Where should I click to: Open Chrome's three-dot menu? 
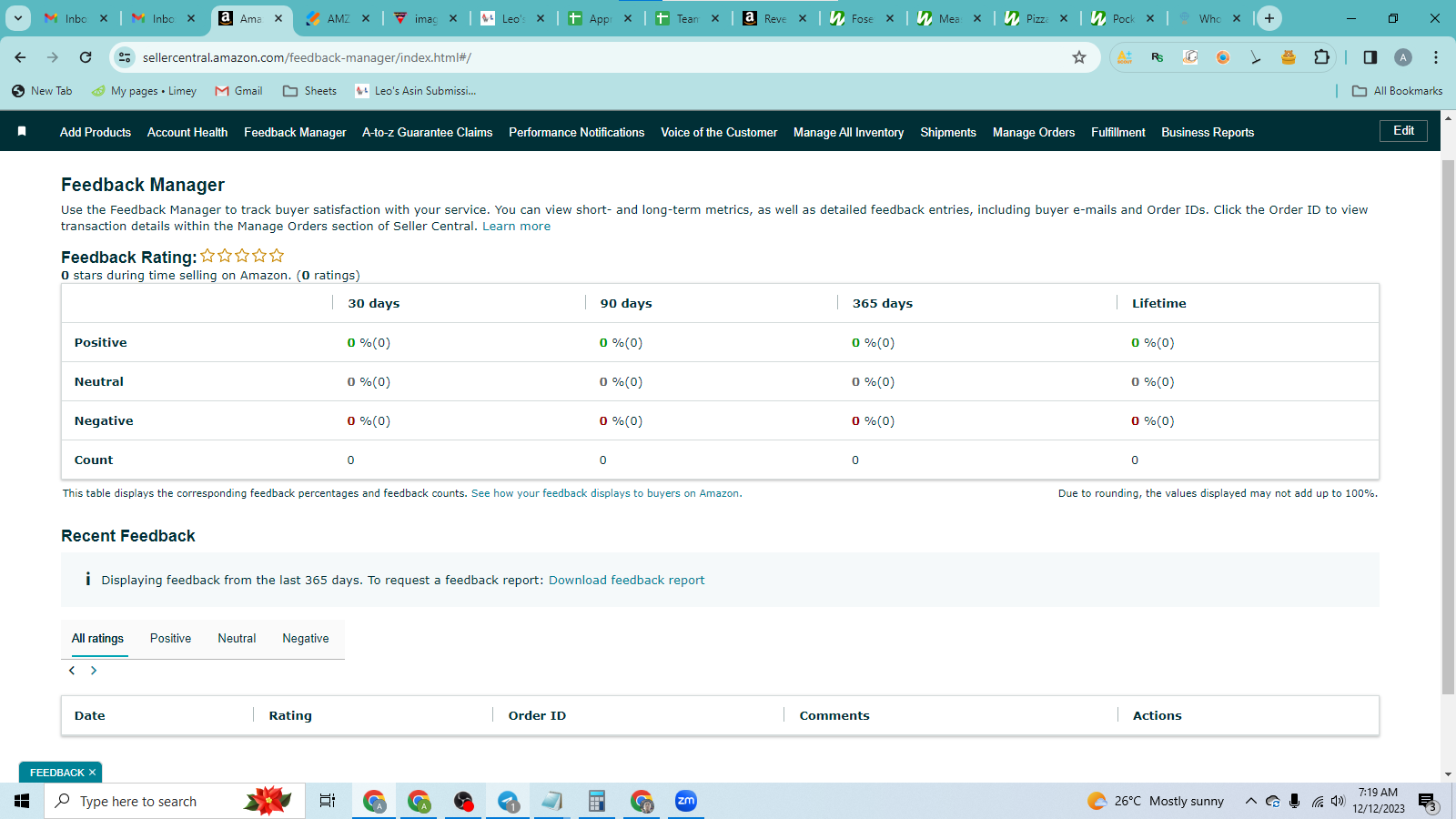click(x=1436, y=57)
